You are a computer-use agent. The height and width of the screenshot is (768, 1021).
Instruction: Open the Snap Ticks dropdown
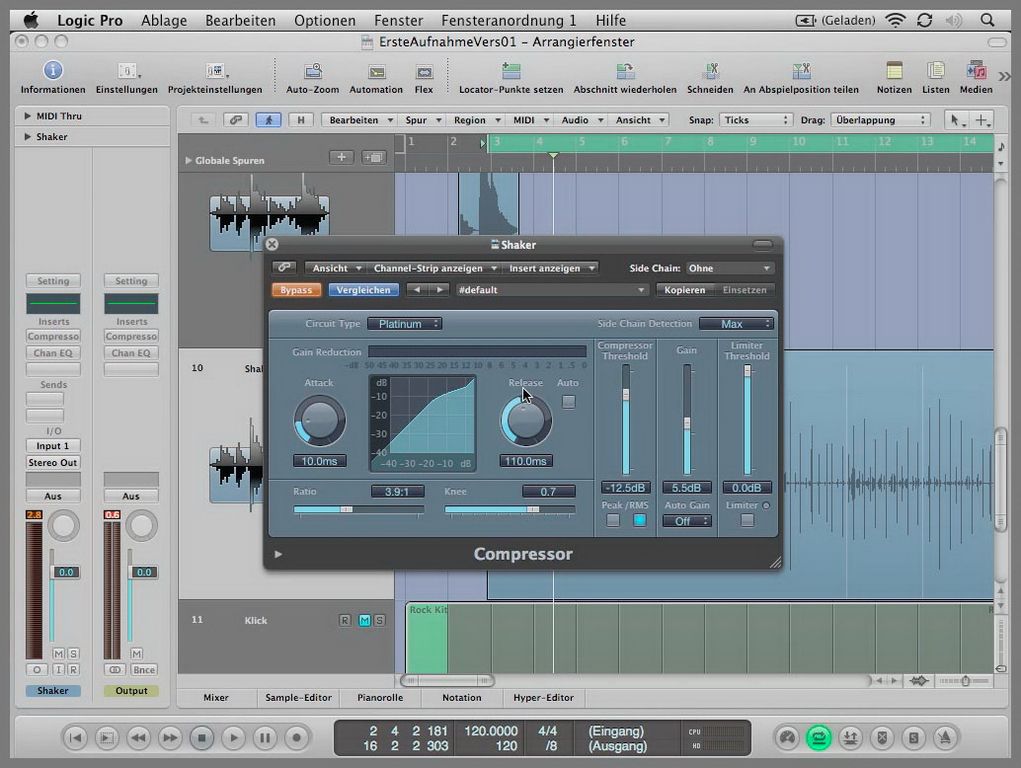pos(755,120)
